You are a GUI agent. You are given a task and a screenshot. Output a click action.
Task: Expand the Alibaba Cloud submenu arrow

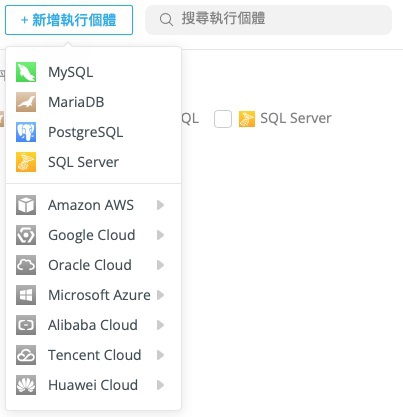pyautogui.click(x=160, y=325)
